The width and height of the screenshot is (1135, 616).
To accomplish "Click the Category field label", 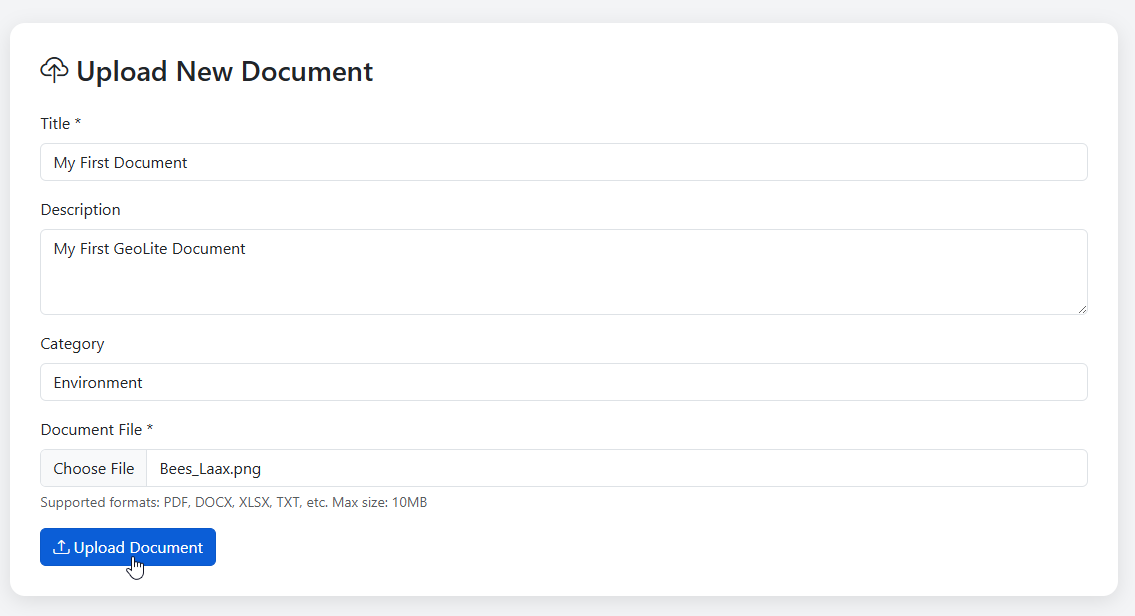I will (x=72, y=344).
